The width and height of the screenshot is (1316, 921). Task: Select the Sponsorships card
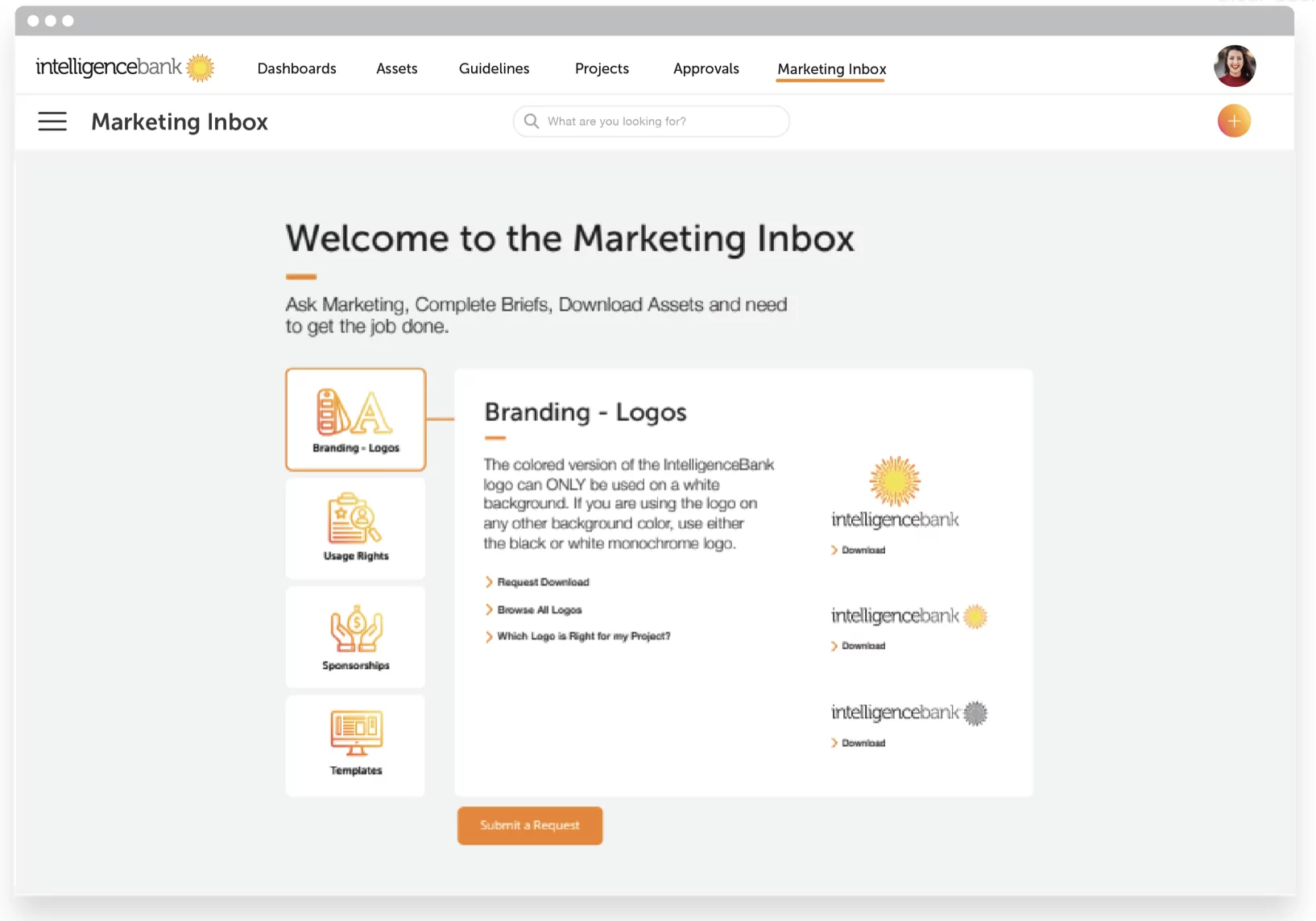355,637
